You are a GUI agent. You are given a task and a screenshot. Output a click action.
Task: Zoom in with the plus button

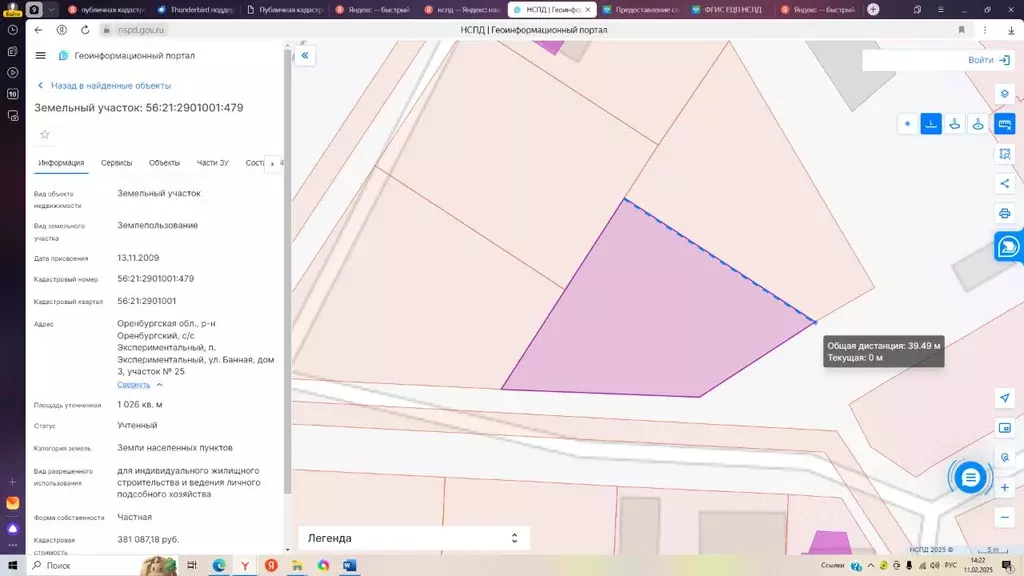pyautogui.click(x=1004, y=488)
